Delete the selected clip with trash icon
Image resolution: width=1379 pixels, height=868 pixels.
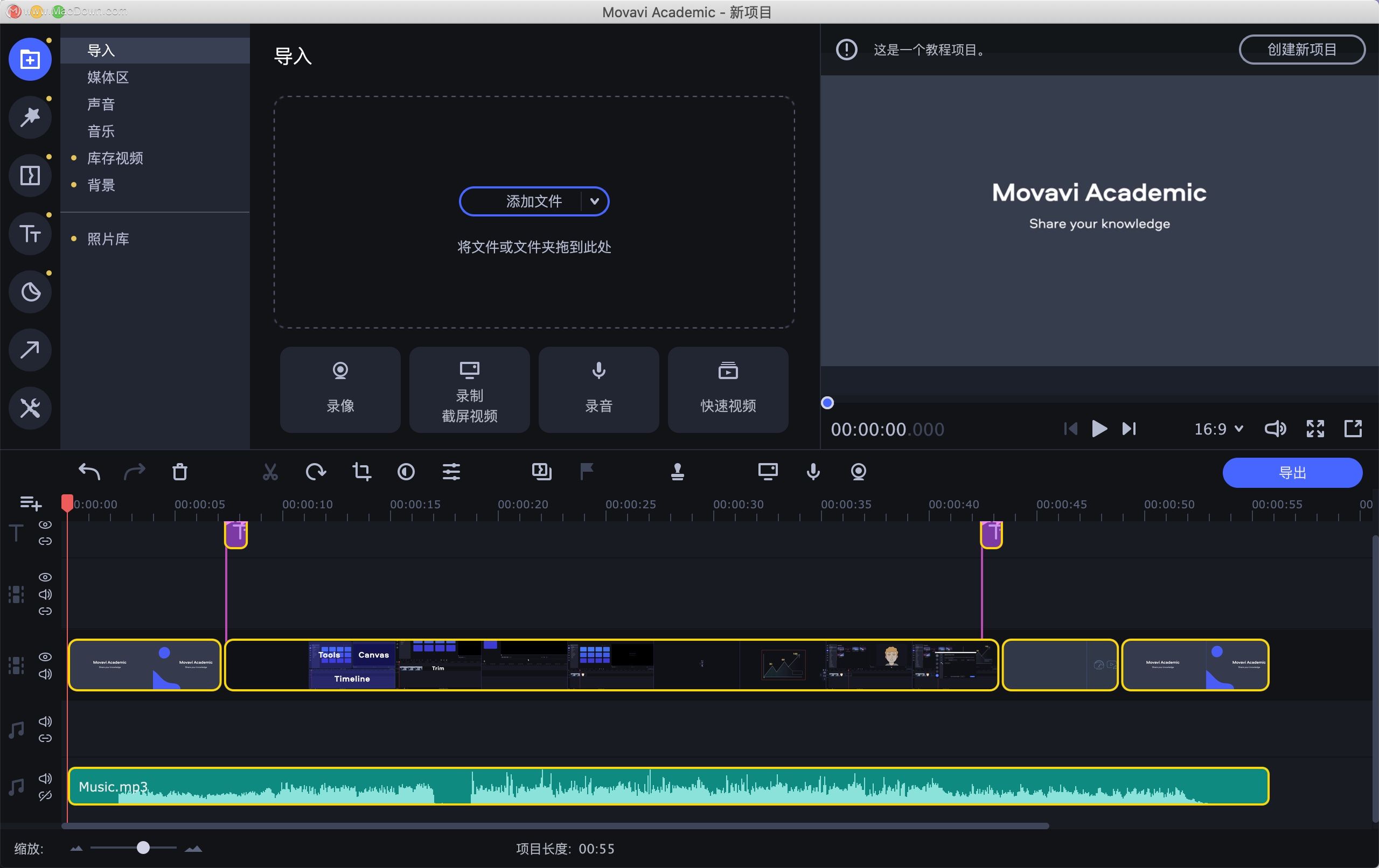coord(180,472)
